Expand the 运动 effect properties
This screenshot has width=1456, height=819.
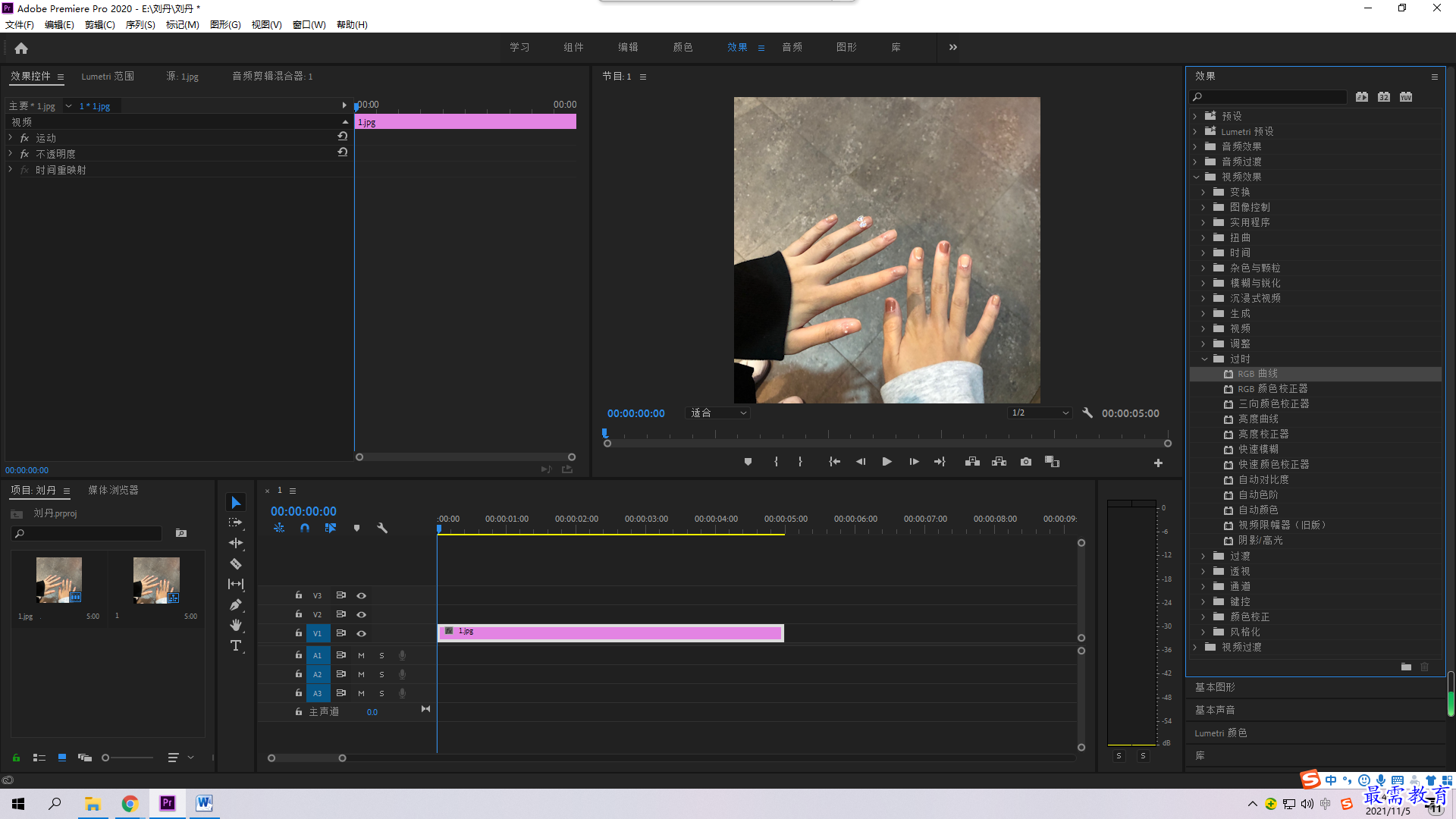pos(11,138)
